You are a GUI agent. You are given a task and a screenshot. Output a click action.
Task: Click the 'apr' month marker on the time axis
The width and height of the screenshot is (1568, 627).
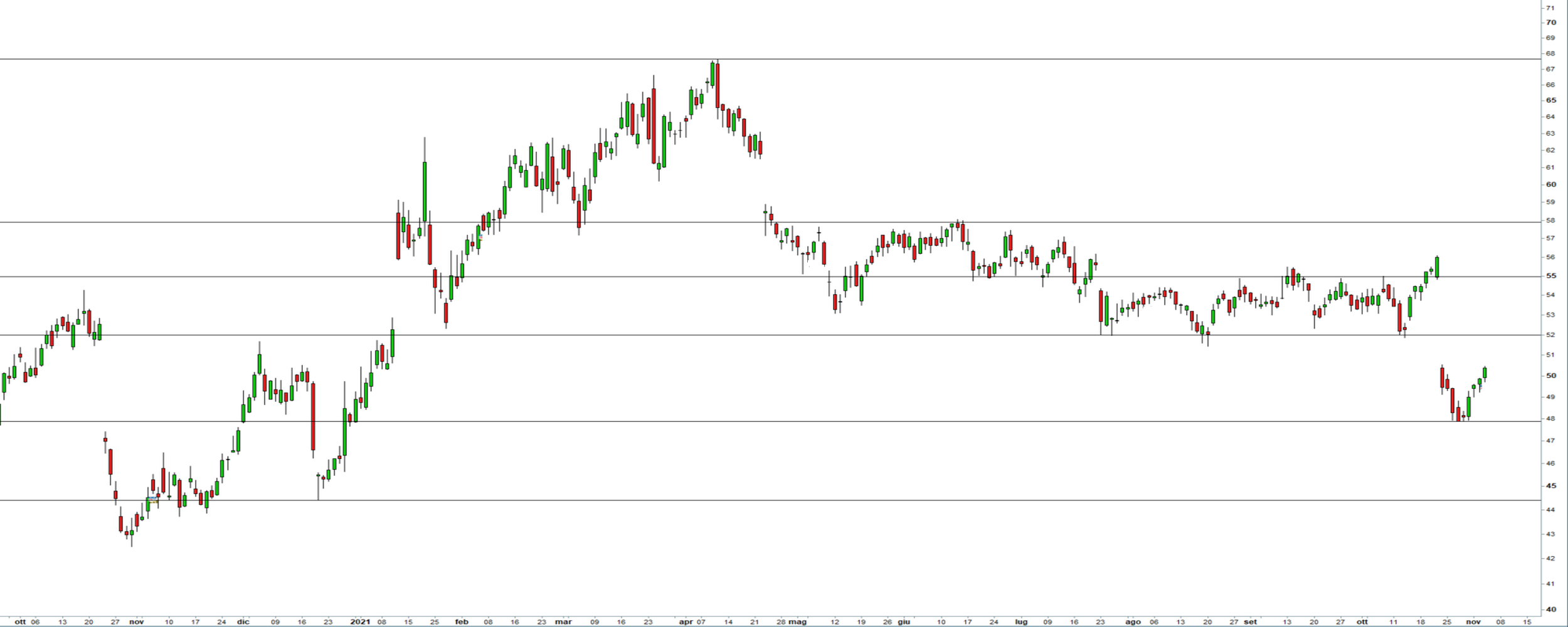(686, 622)
